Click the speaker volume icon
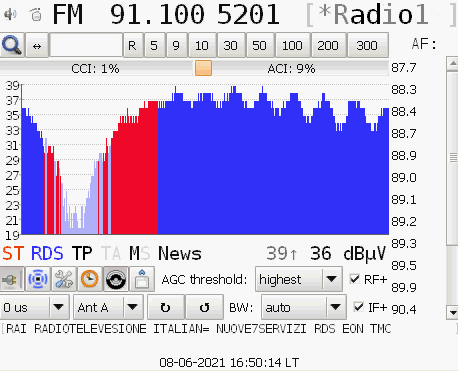 (x=10, y=14)
